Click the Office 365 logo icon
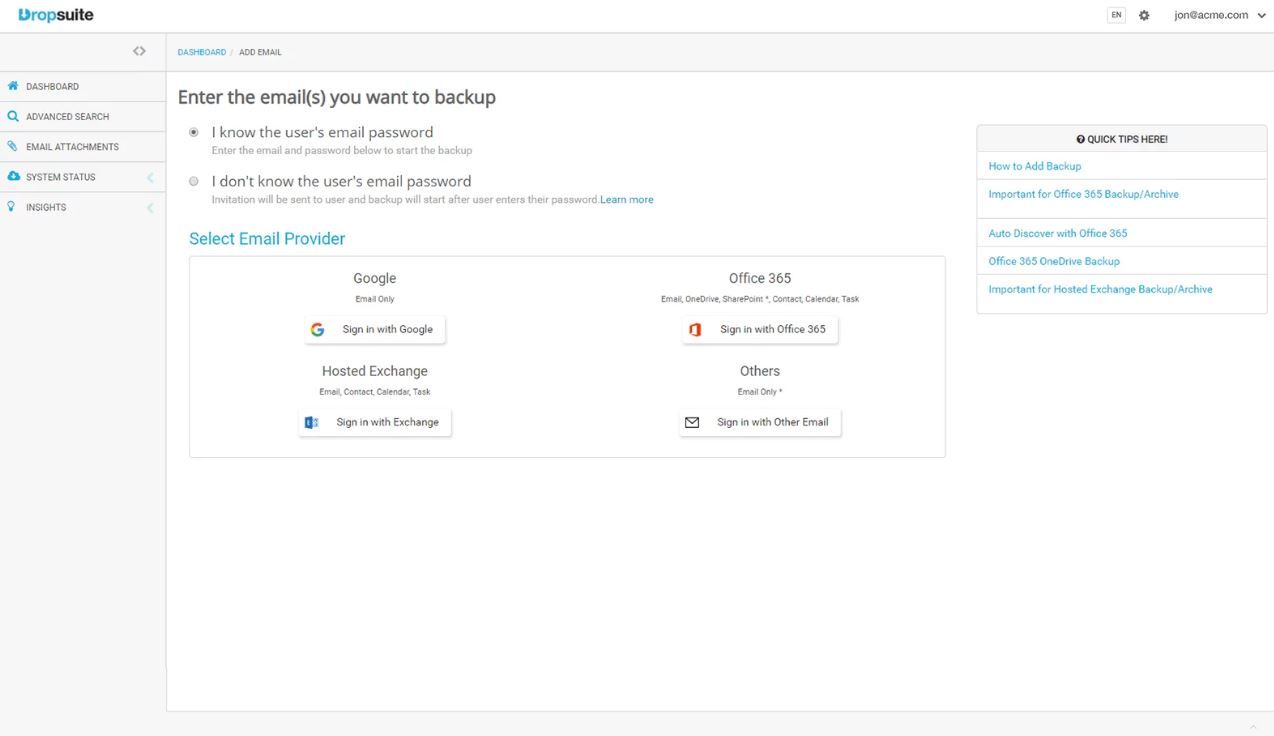 [x=695, y=330]
